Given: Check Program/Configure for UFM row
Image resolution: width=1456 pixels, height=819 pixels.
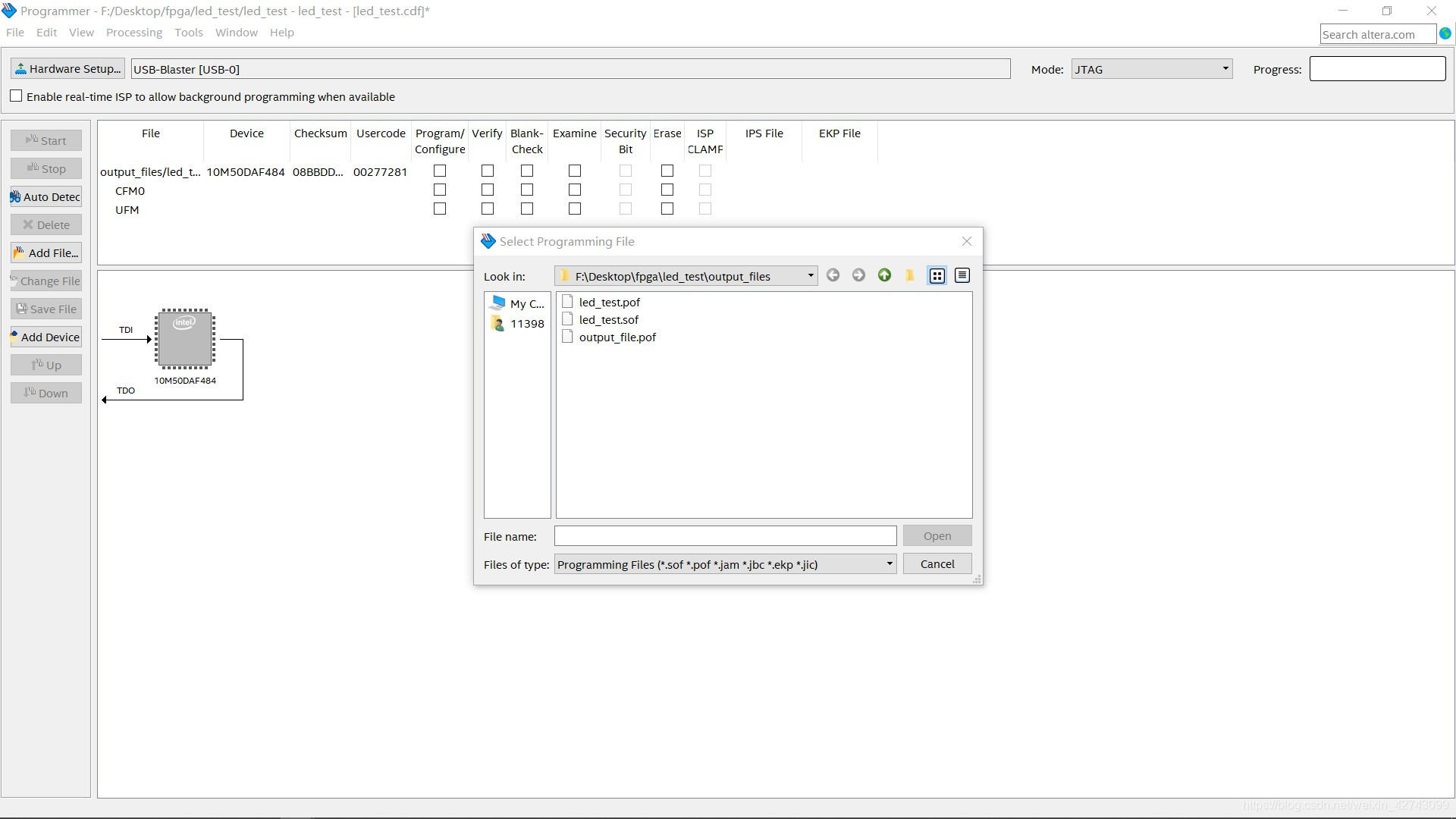Looking at the screenshot, I should (440, 209).
